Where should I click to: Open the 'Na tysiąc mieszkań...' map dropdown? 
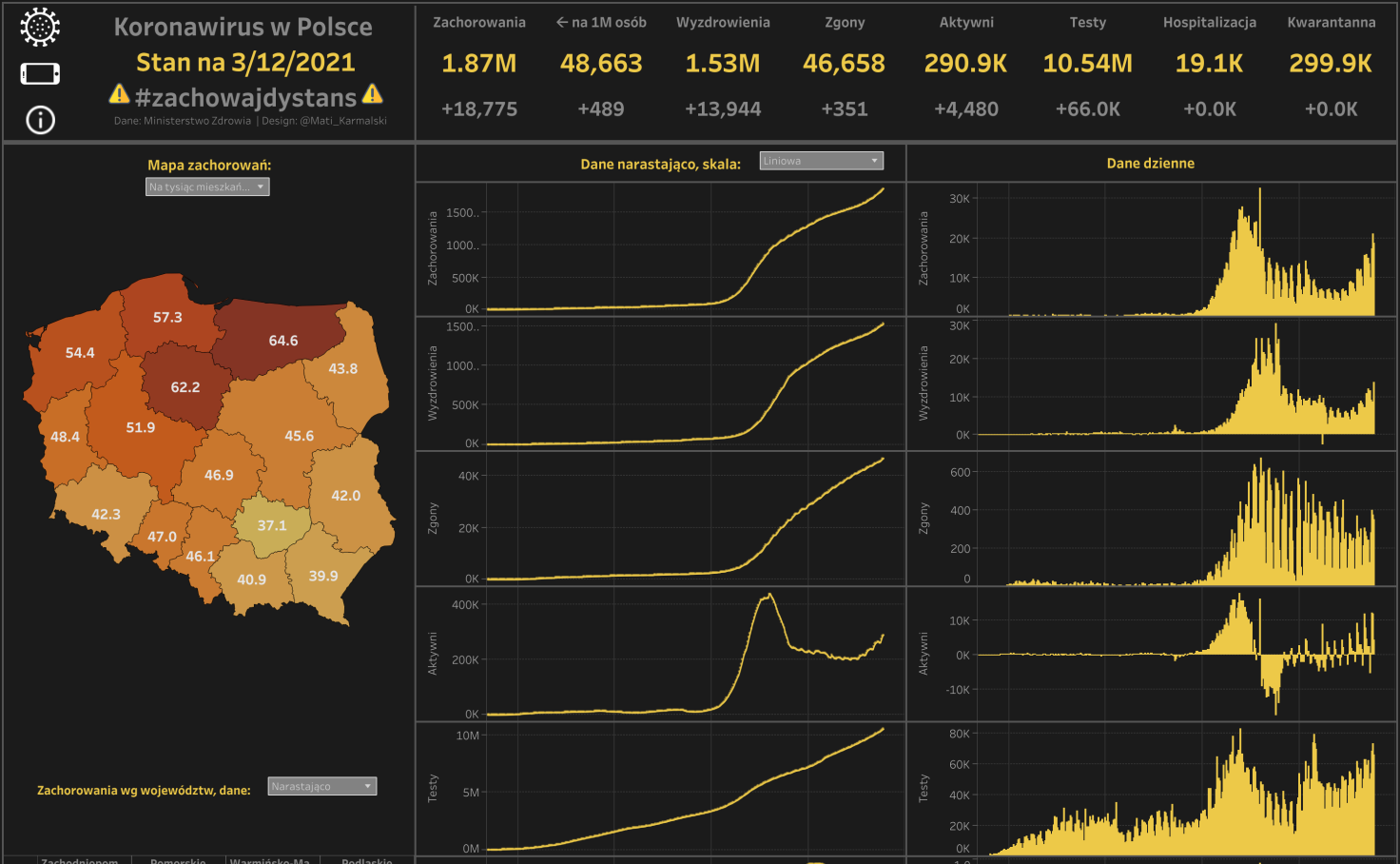pos(207,187)
